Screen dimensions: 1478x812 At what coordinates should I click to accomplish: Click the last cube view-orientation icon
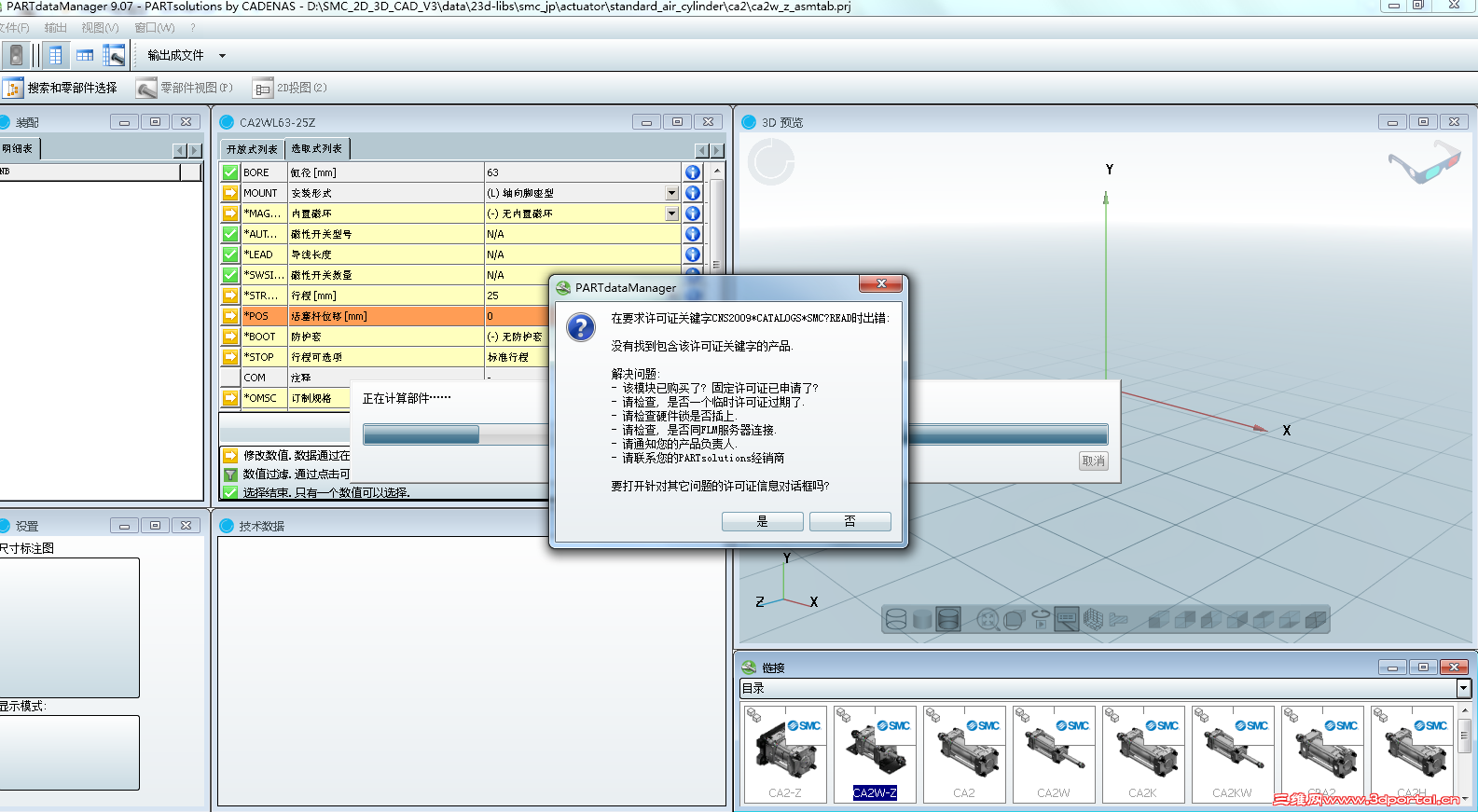pyautogui.click(x=1316, y=619)
